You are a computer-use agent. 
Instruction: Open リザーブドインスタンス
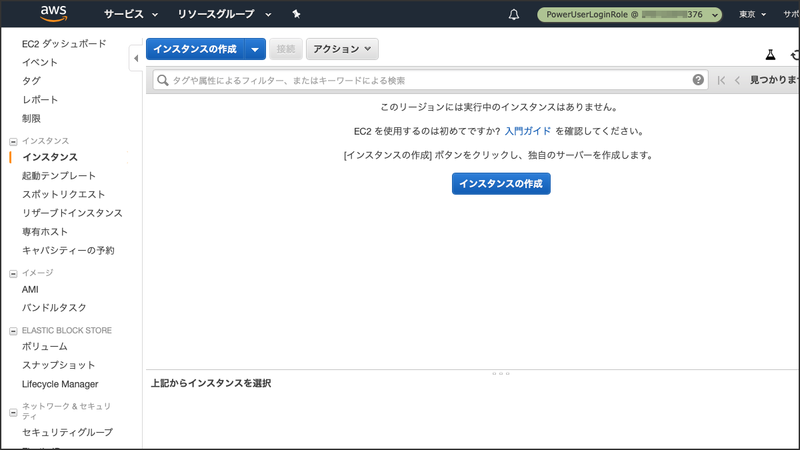click(x=72, y=213)
